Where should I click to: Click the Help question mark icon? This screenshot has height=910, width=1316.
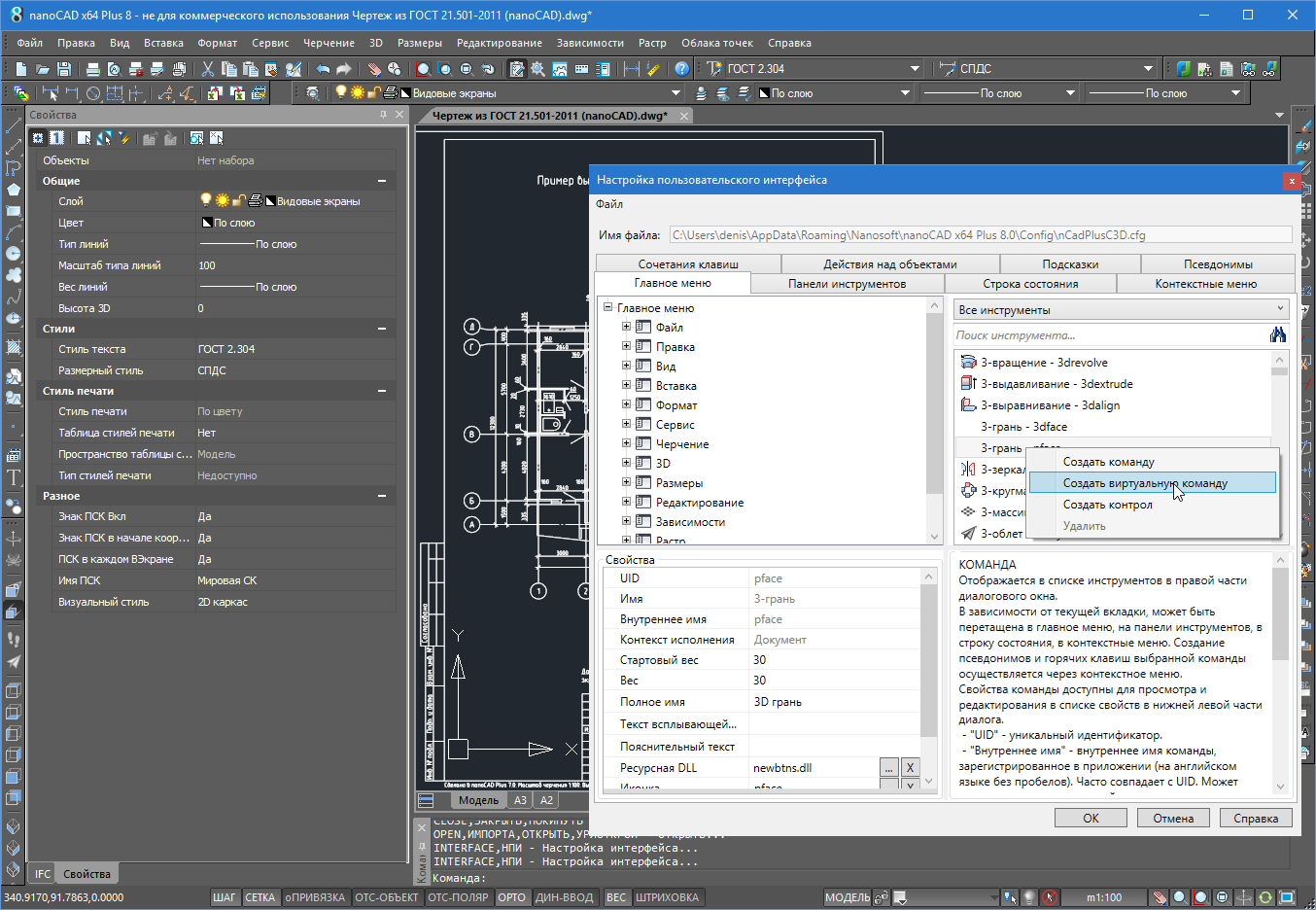pos(682,69)
